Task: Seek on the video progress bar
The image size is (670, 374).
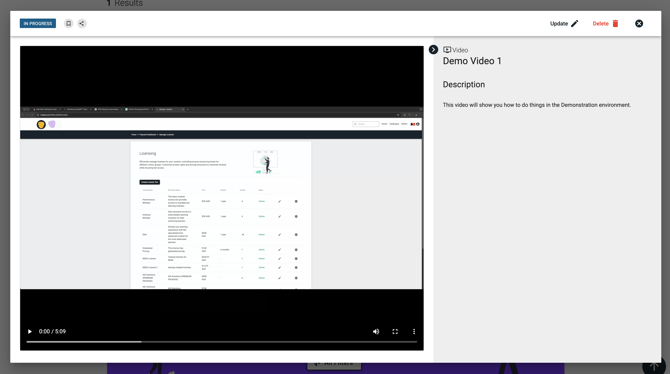Action: (x=222, y=342)
